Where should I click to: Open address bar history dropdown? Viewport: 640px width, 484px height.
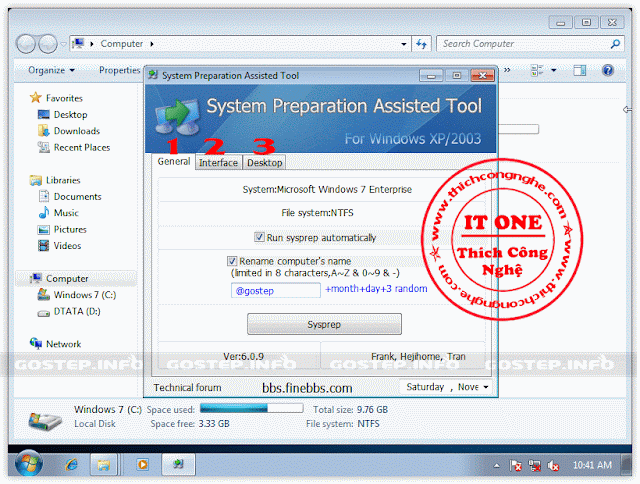point(403,44)
